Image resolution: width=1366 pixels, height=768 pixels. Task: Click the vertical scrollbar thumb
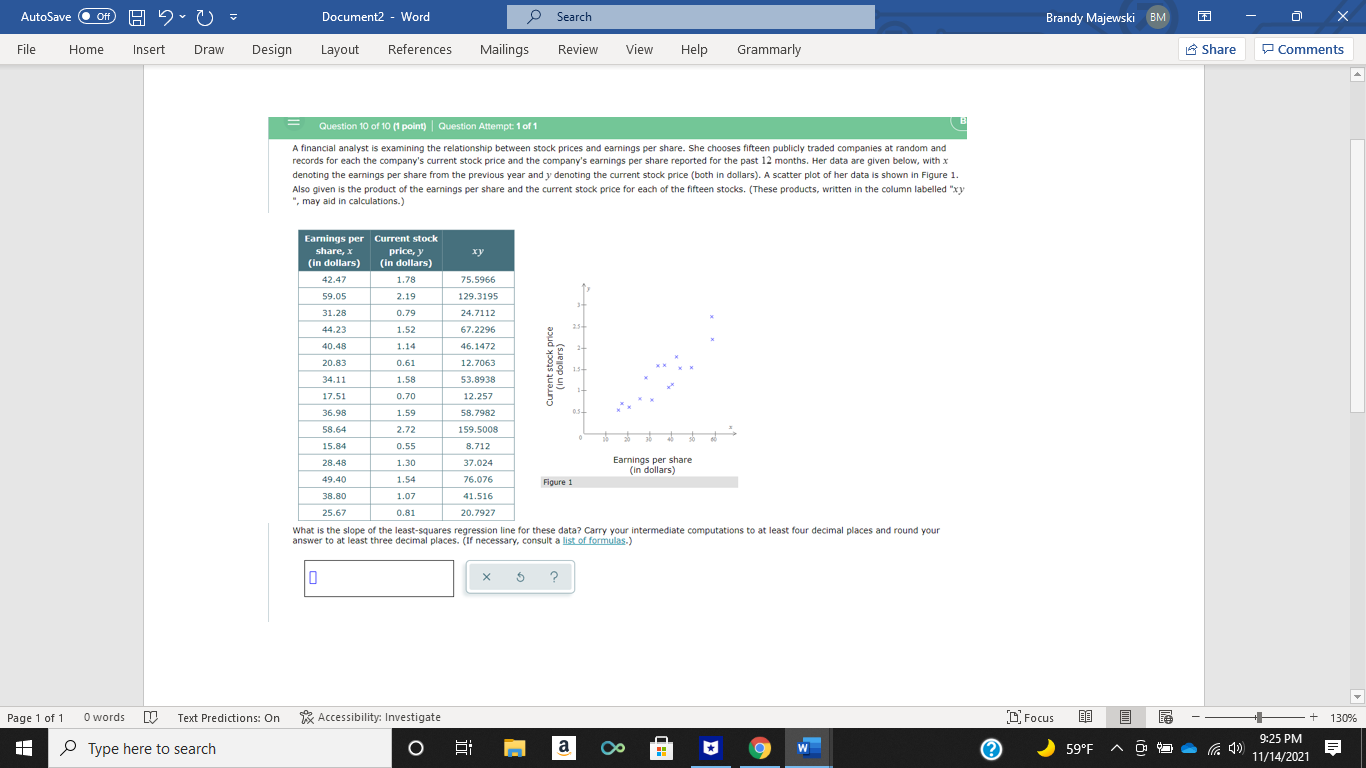coord(1357,275)
